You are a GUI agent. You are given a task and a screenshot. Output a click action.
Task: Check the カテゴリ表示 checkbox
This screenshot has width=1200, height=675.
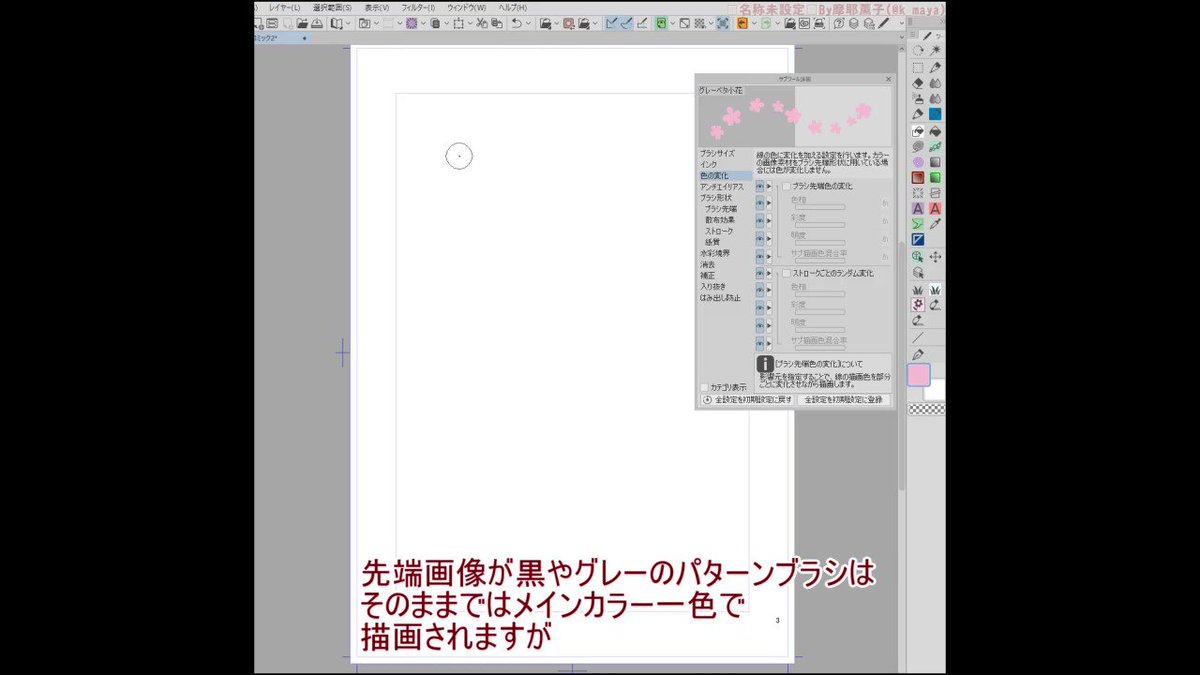tap(704, 387)
